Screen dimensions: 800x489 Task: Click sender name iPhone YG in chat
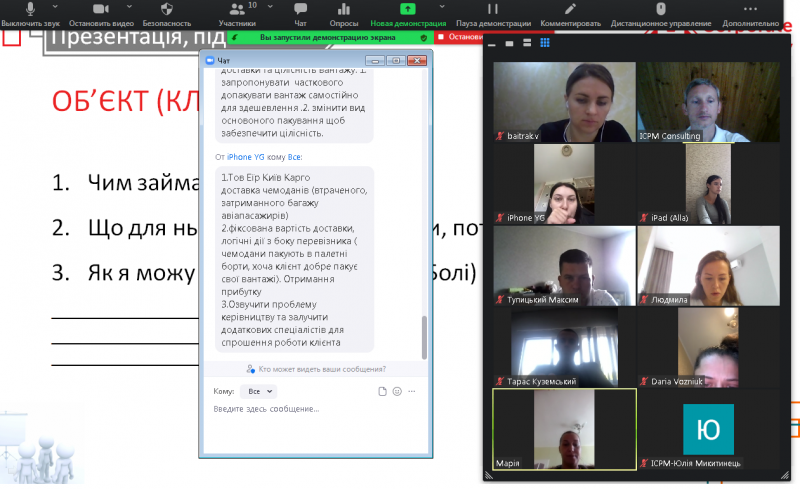[x=245, y=157]
